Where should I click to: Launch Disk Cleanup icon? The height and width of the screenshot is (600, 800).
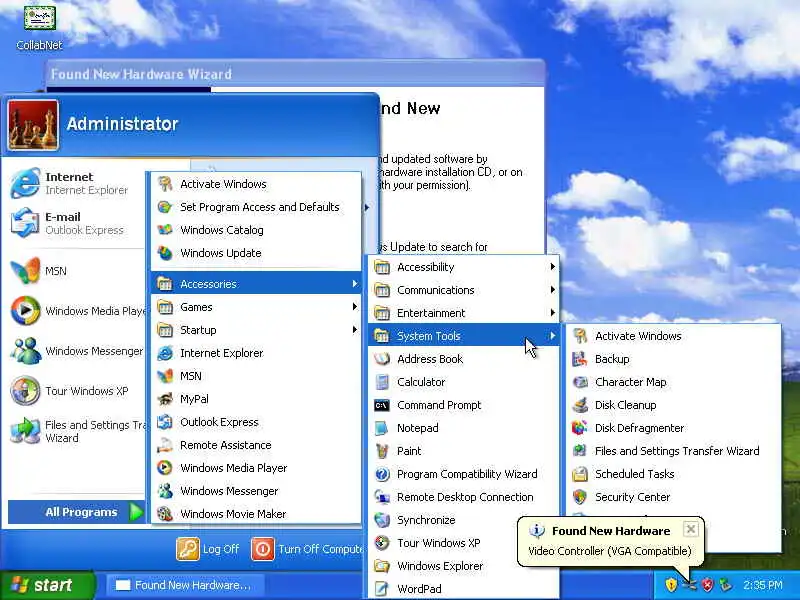click(580, 405)
